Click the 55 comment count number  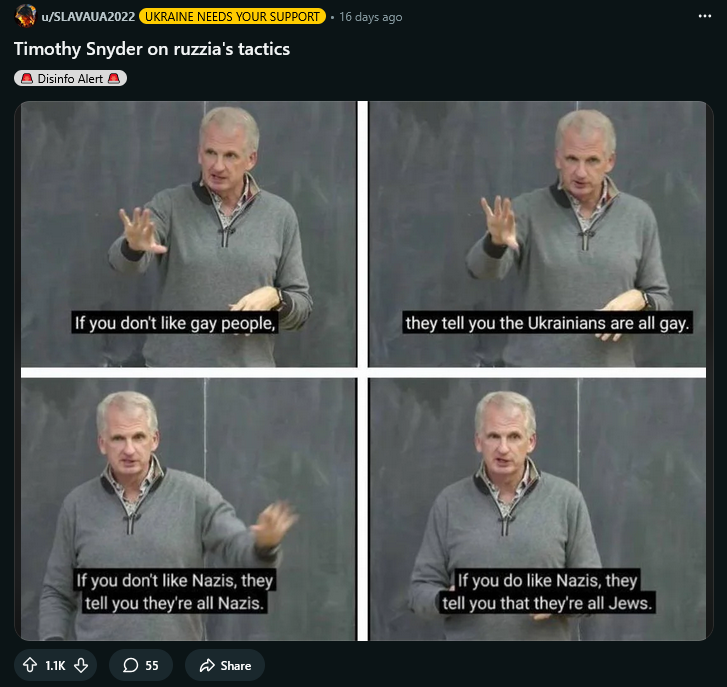coord(152,666)
